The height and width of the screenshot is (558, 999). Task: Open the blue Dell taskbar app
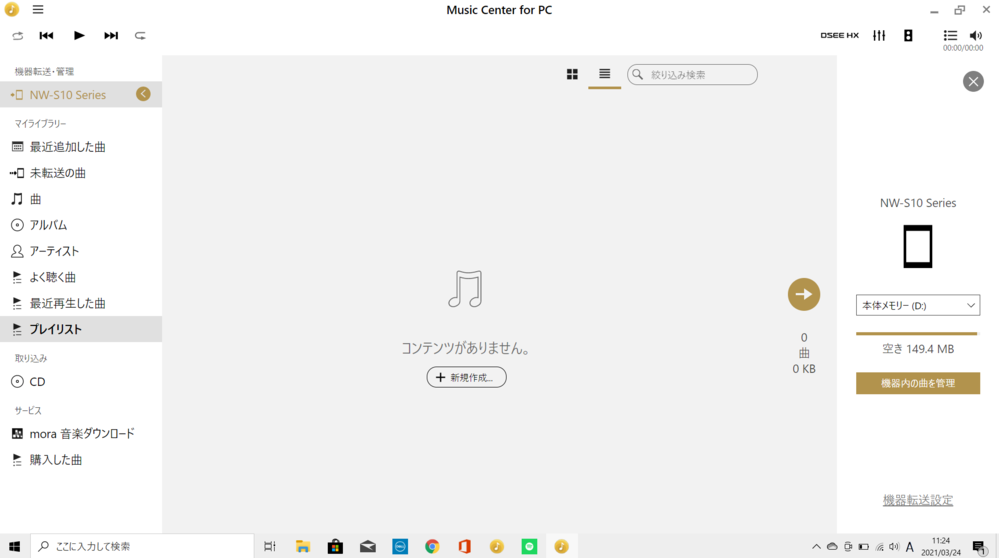pyautogui.click(x=399, y=546)
